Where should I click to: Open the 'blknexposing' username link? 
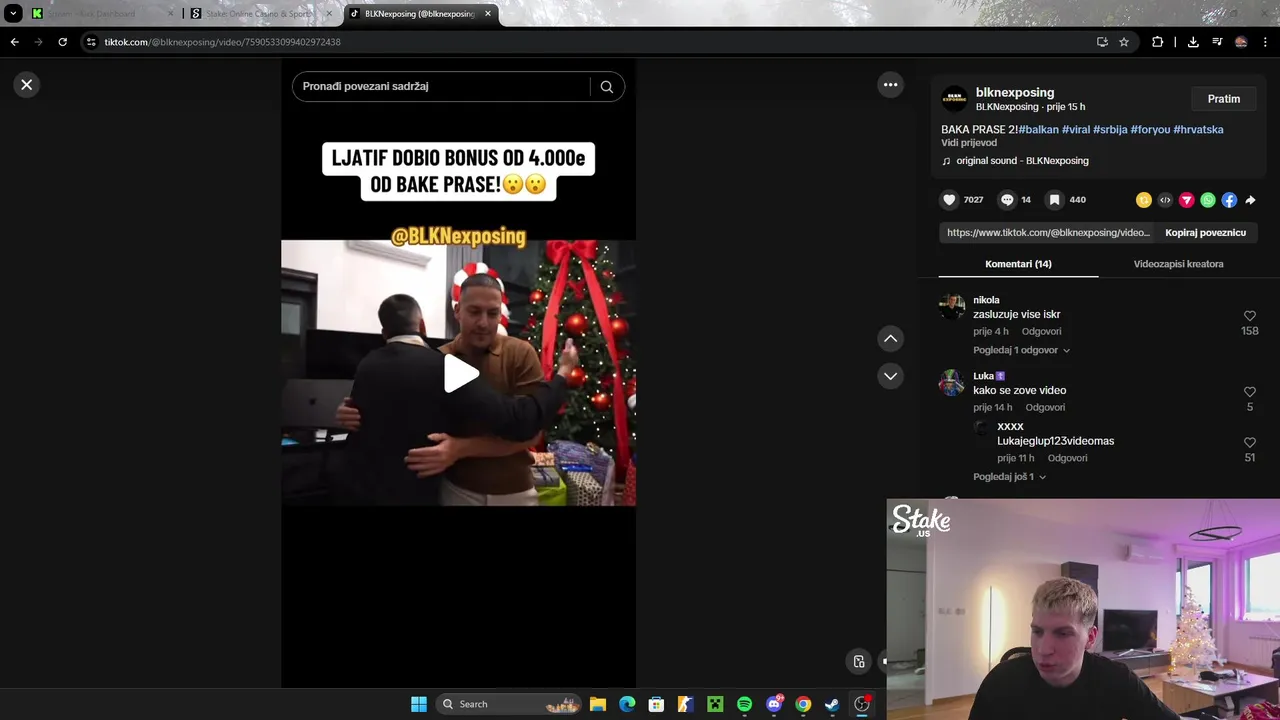pyautogui.click(x=1014, y=92)
